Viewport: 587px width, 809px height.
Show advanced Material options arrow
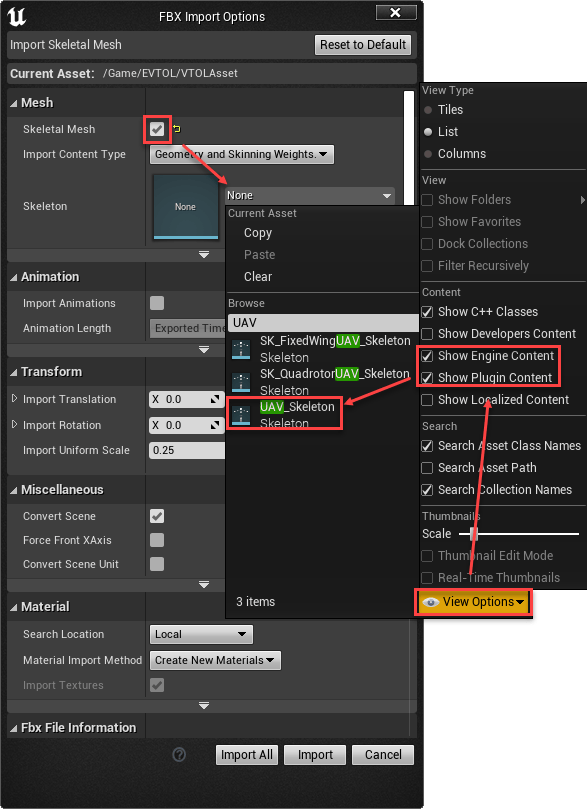204,705
